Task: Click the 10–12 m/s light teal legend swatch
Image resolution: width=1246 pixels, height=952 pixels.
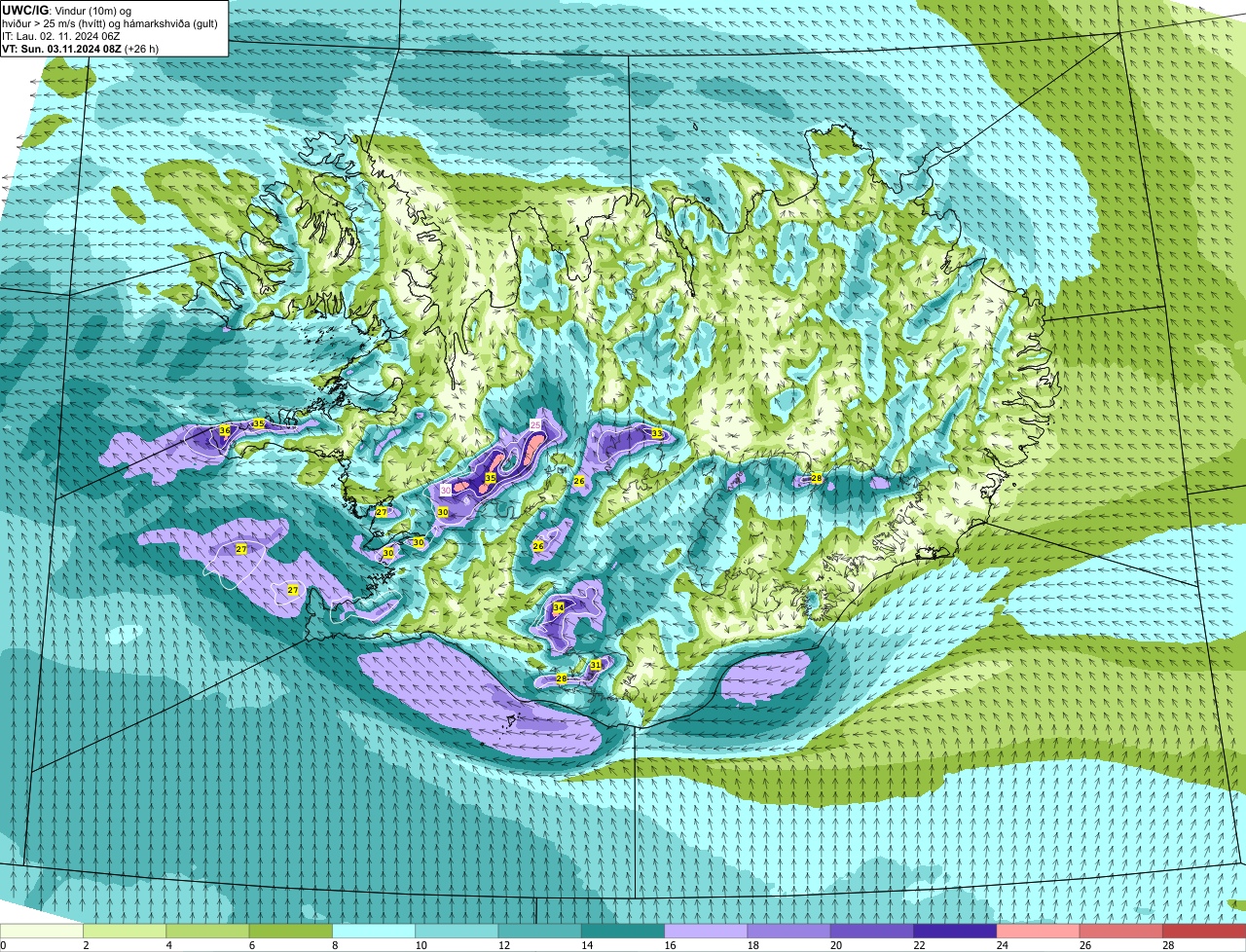Action: [x=457, y=932]
